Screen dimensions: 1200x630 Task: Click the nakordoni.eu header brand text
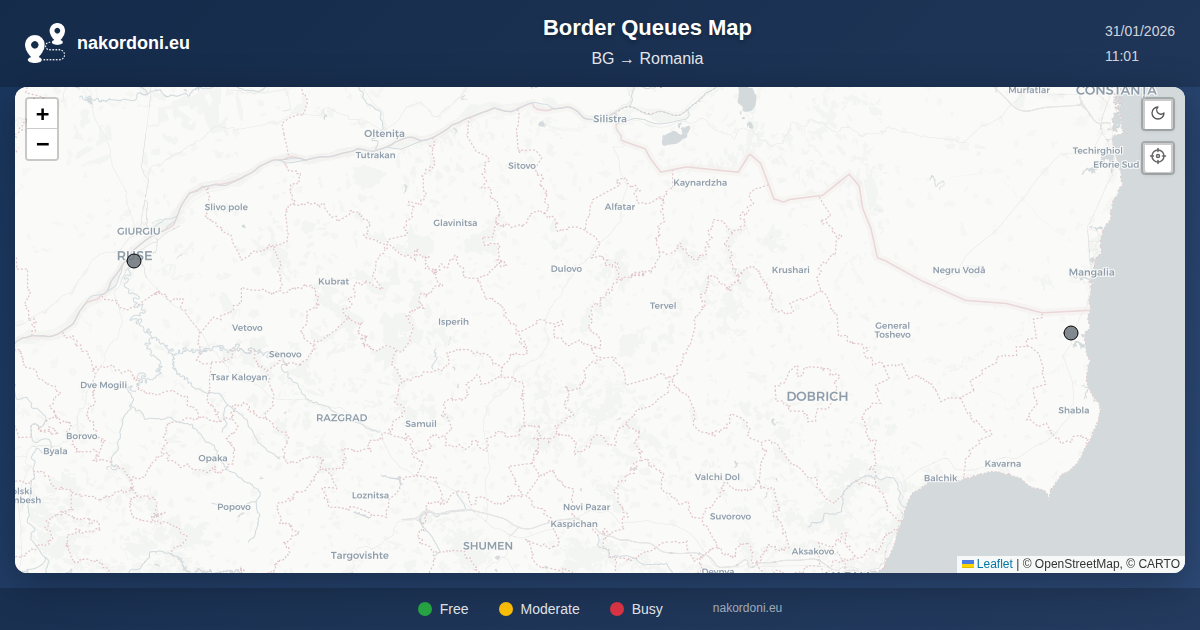pyautogui.click(x=133, y=43)
